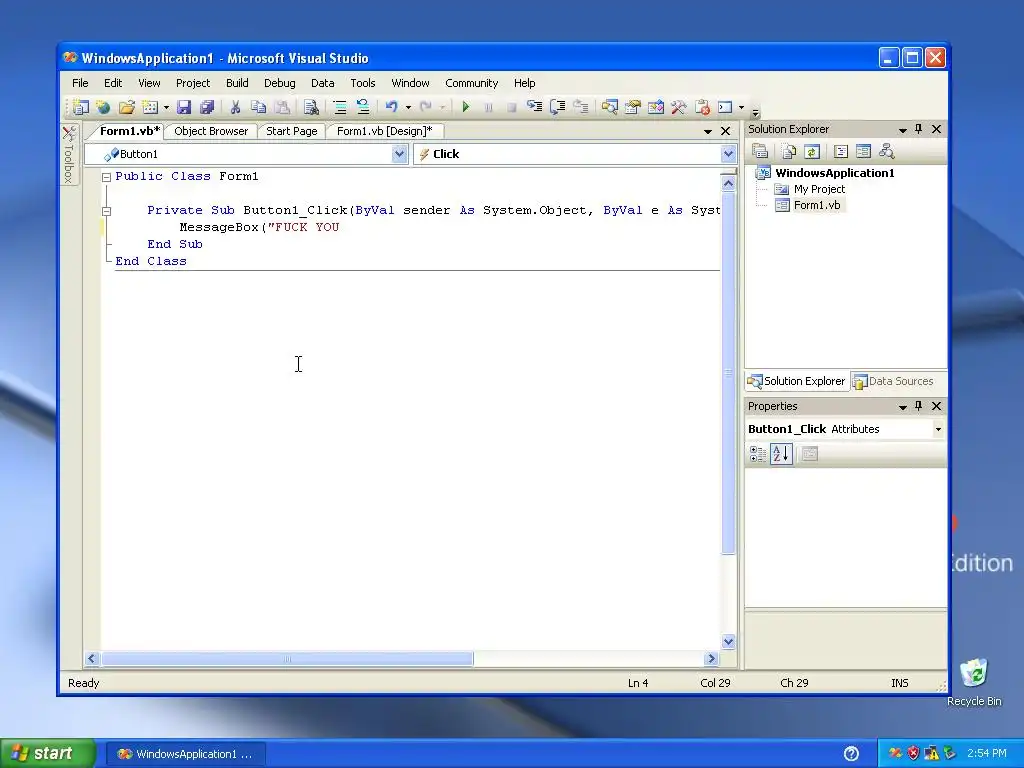Click the View Code icon in Solution Explorer
1024x768 pixels.
coord(840,152)
